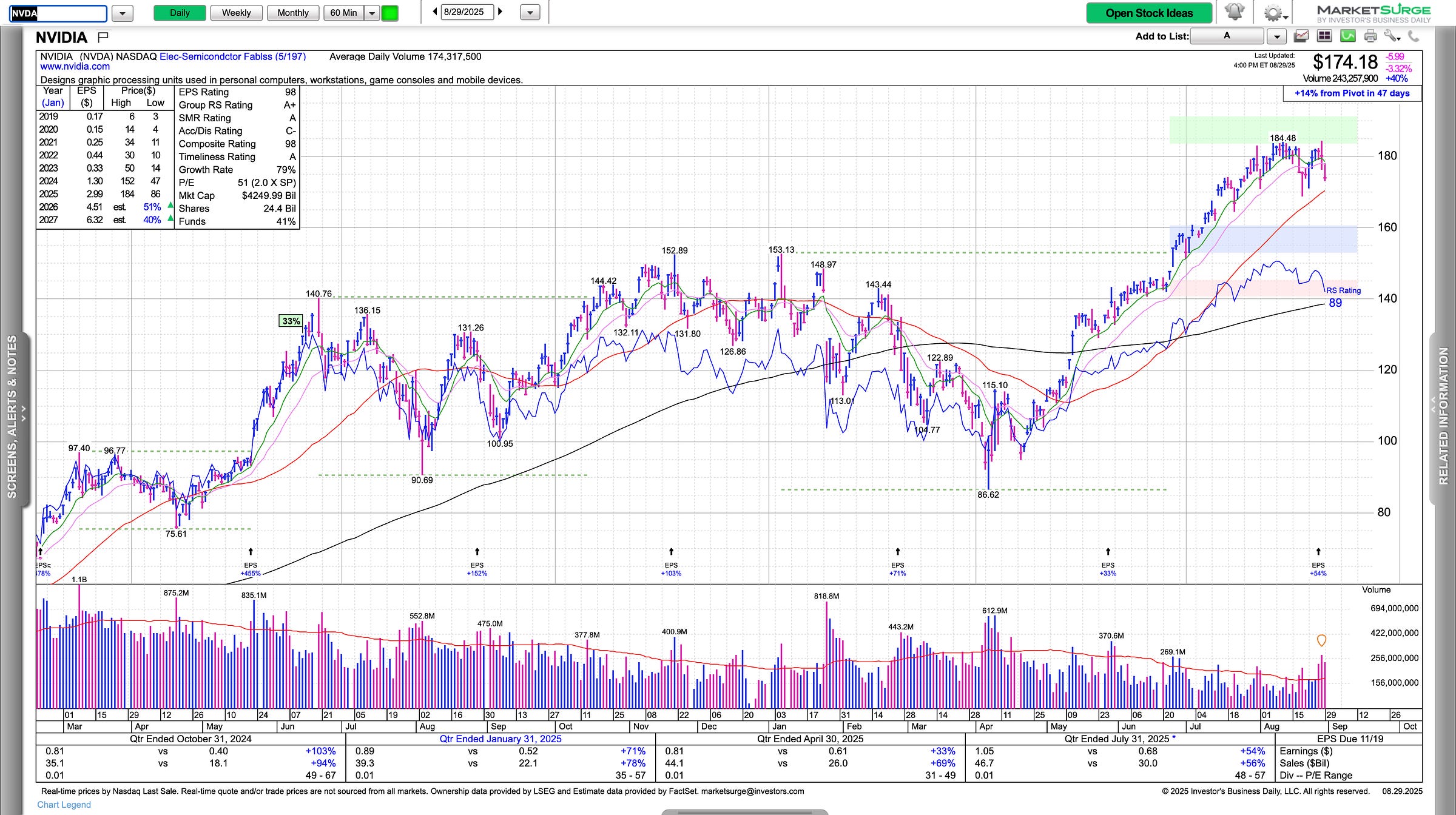The width and height of the screenshot is (1456, 815).
Task: Click the Open Stock Ideas button
Action: coord(1149,13)
